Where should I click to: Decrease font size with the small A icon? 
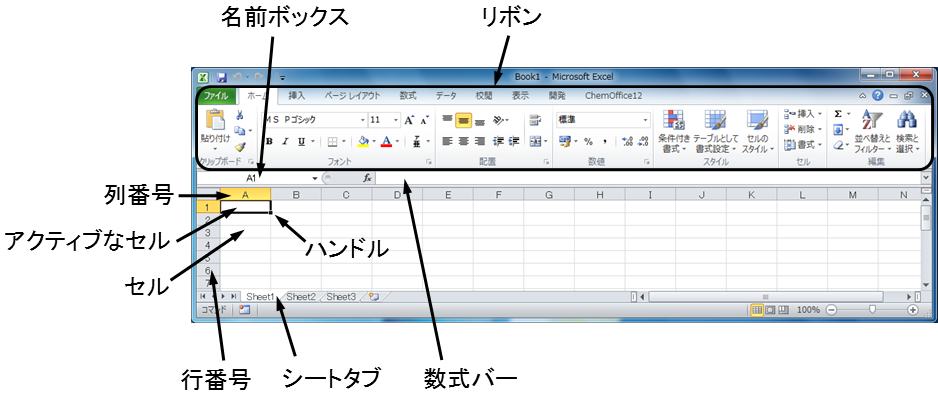(x=424, y=120)
